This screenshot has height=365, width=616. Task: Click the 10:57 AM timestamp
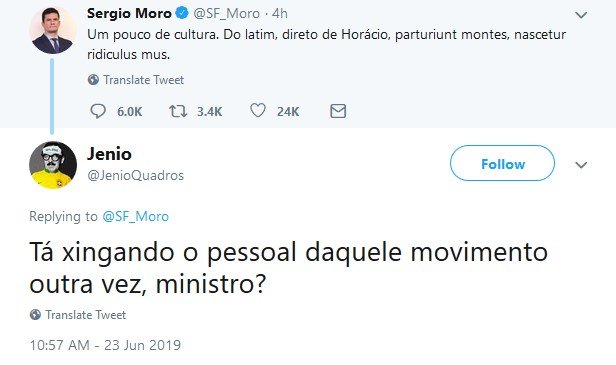point(105,345)
